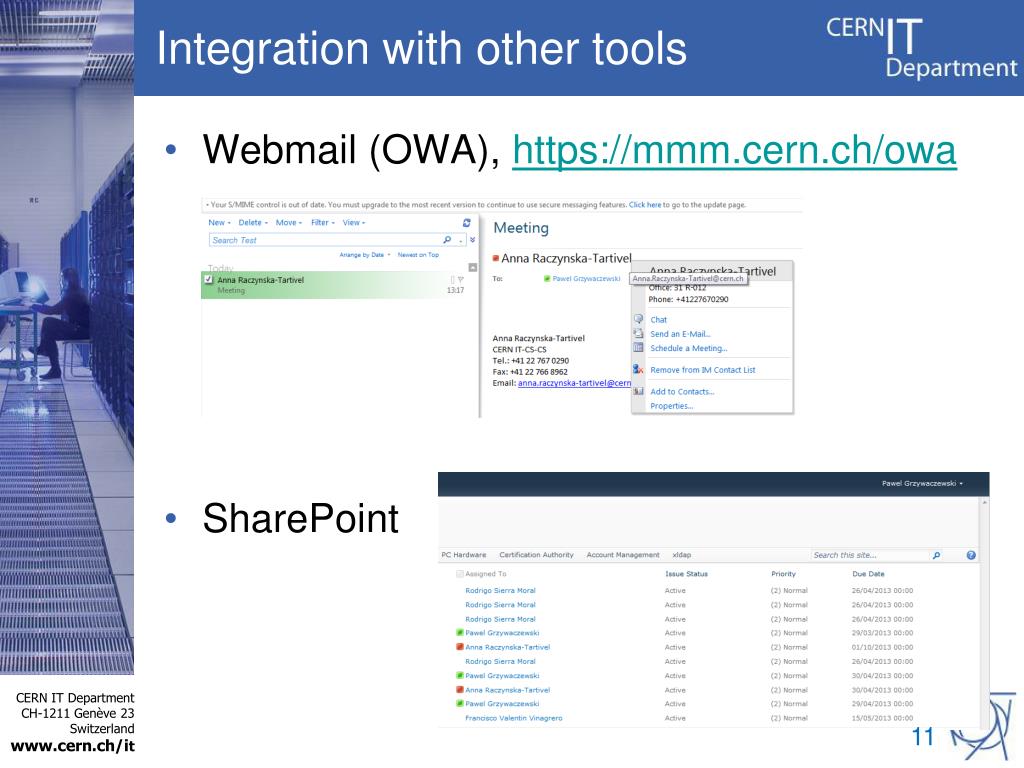Select Send an E-Mail from contact card menu
1024x768 pixels.
[680, 334]
